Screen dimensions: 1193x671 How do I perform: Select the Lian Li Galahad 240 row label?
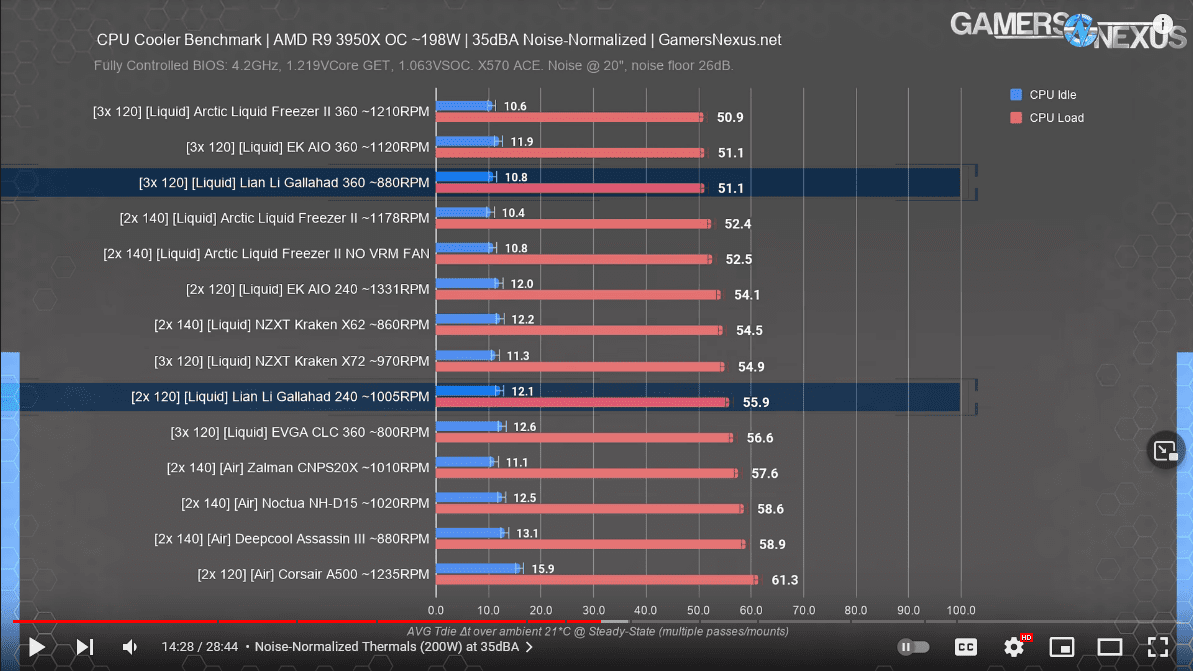pos(280,396)
